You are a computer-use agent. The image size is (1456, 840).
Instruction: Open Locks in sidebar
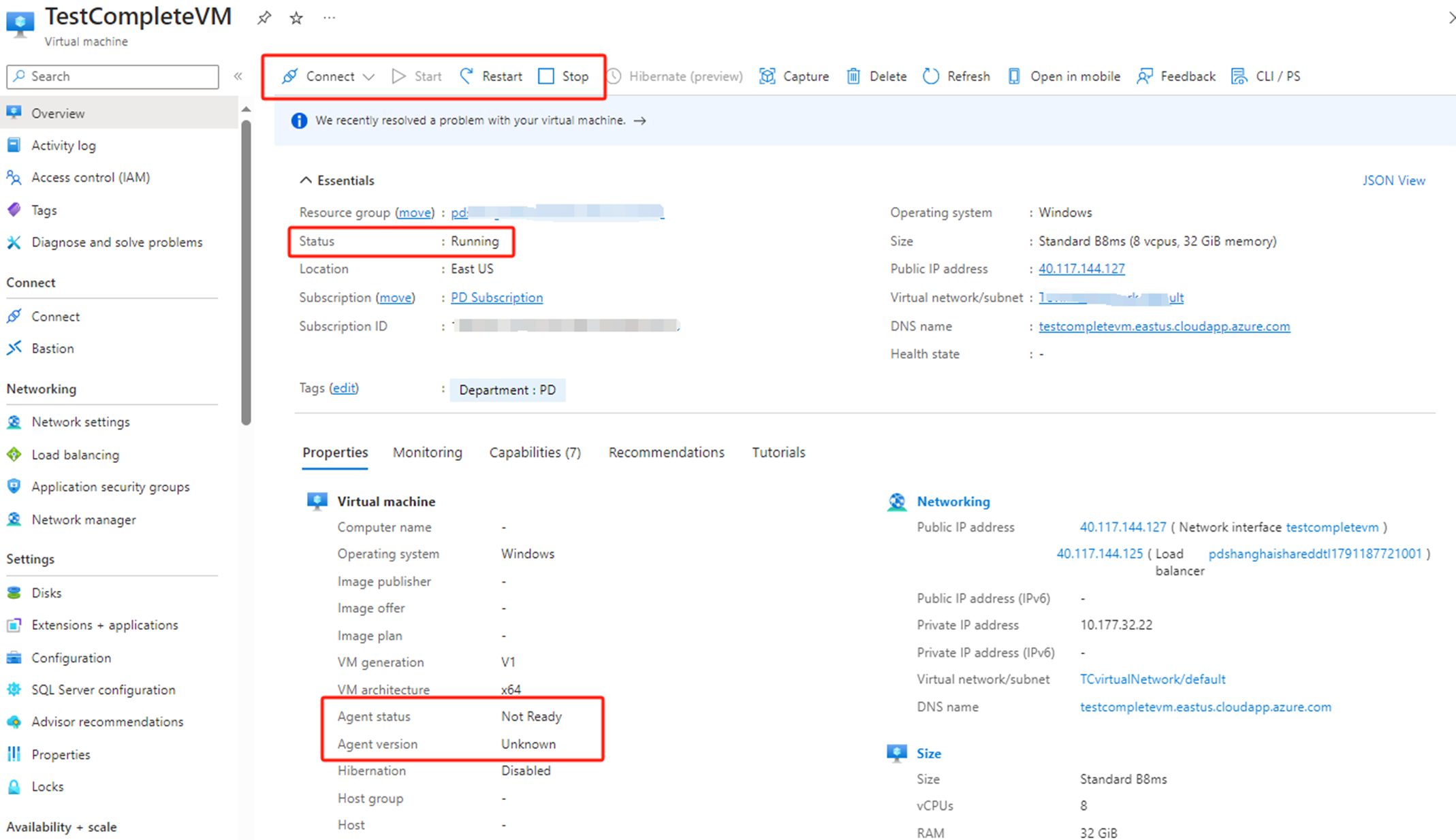(x=47, y=786)
